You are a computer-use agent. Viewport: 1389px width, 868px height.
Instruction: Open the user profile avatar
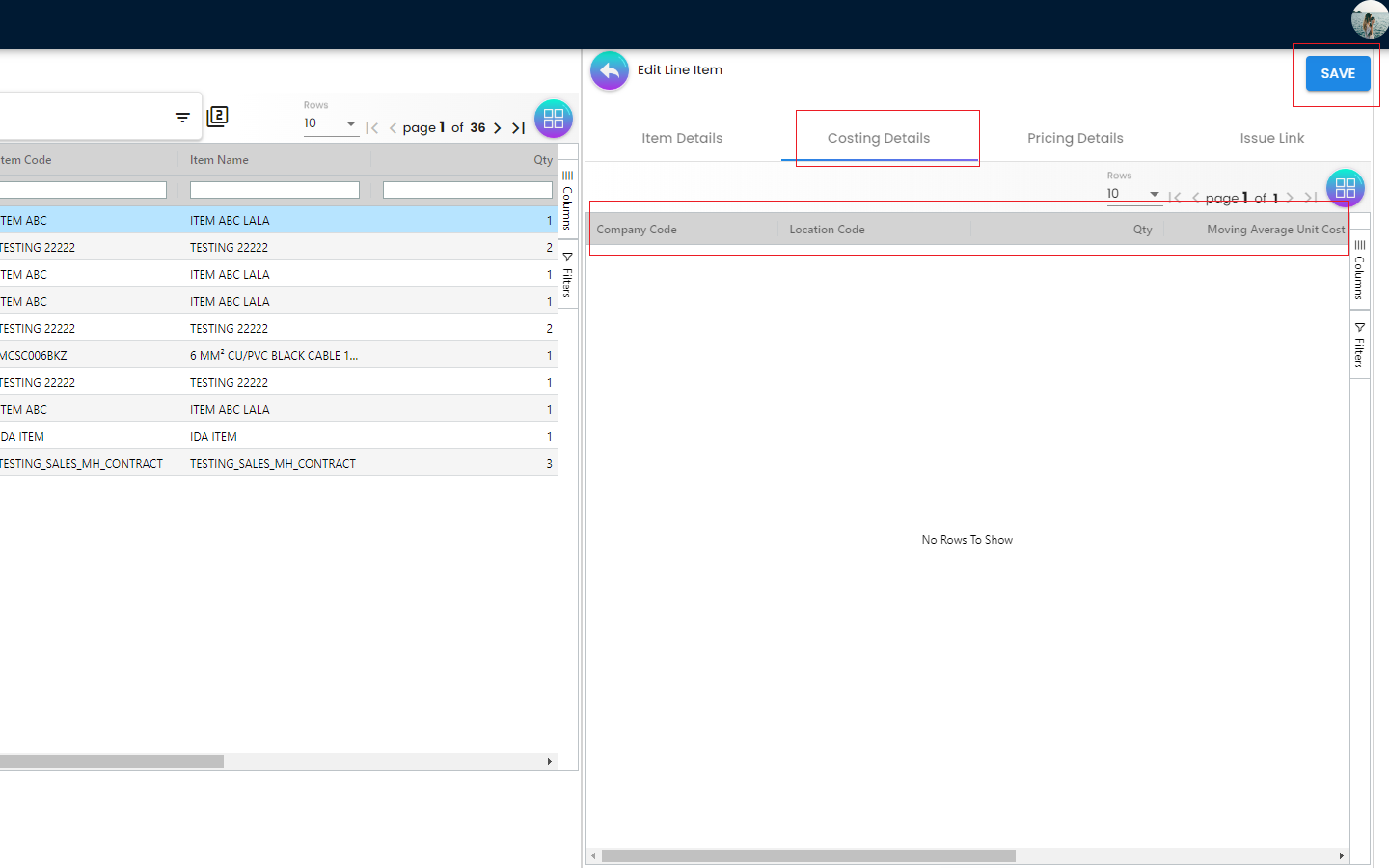1369,19
